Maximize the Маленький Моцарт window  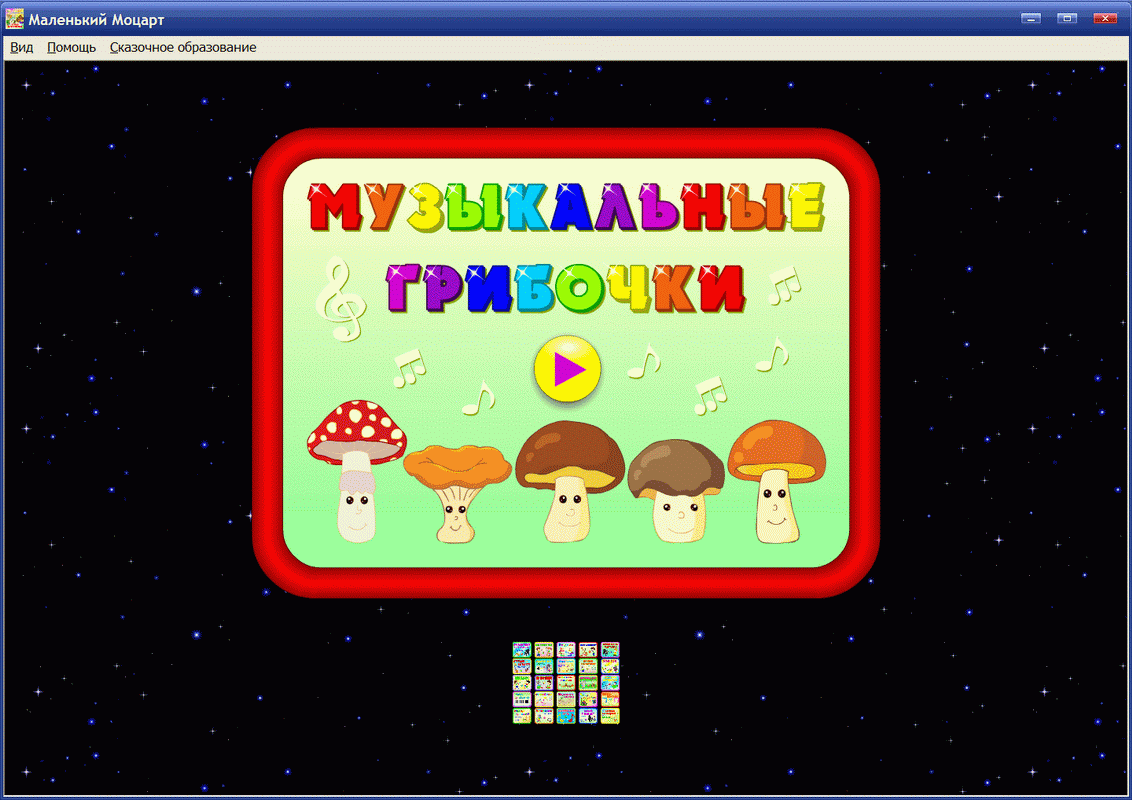click(1067, 18)
